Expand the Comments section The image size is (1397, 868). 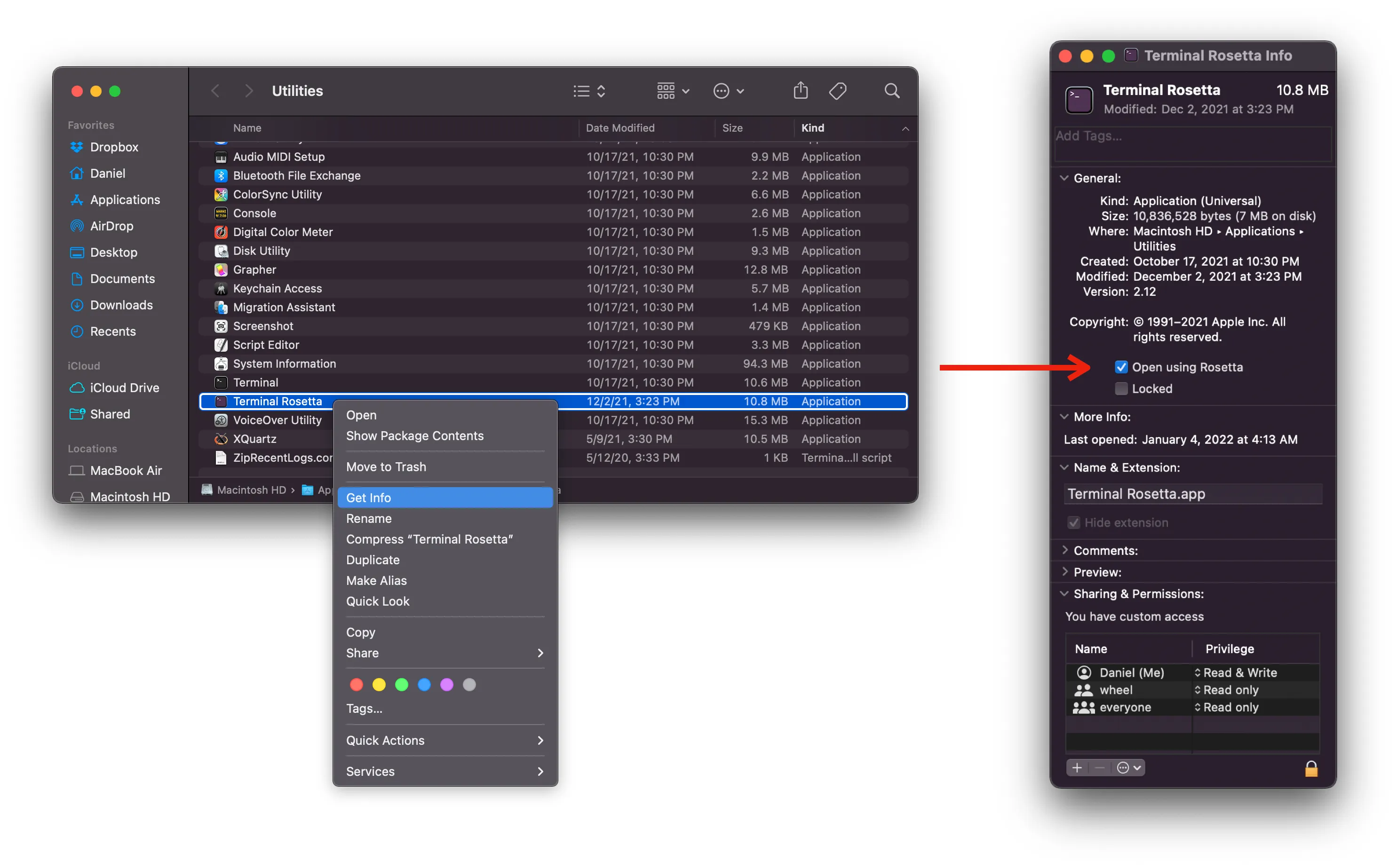[x=1065, y=551]
